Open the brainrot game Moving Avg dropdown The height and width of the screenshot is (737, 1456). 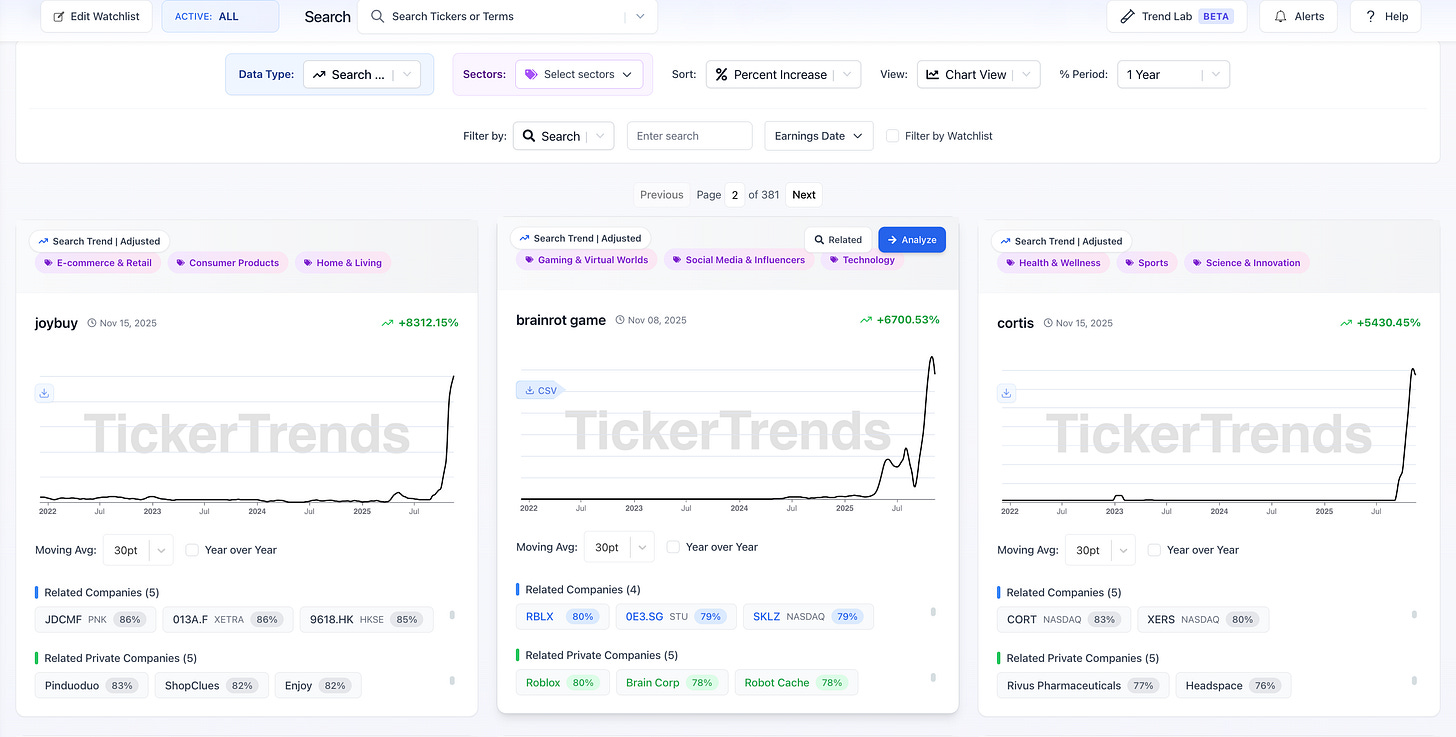click(x=619, y=547)
